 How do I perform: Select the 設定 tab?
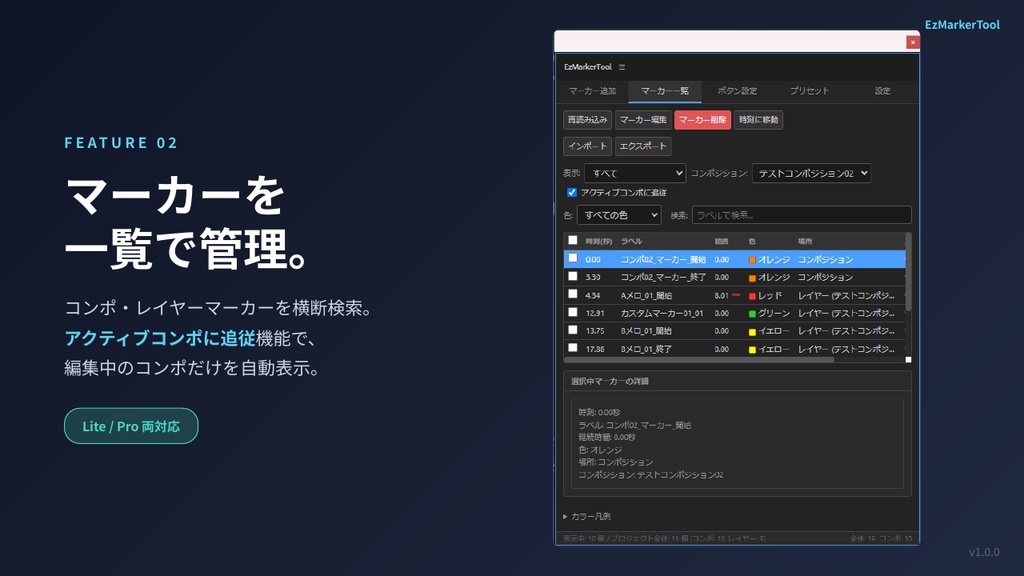click(883, 91)
